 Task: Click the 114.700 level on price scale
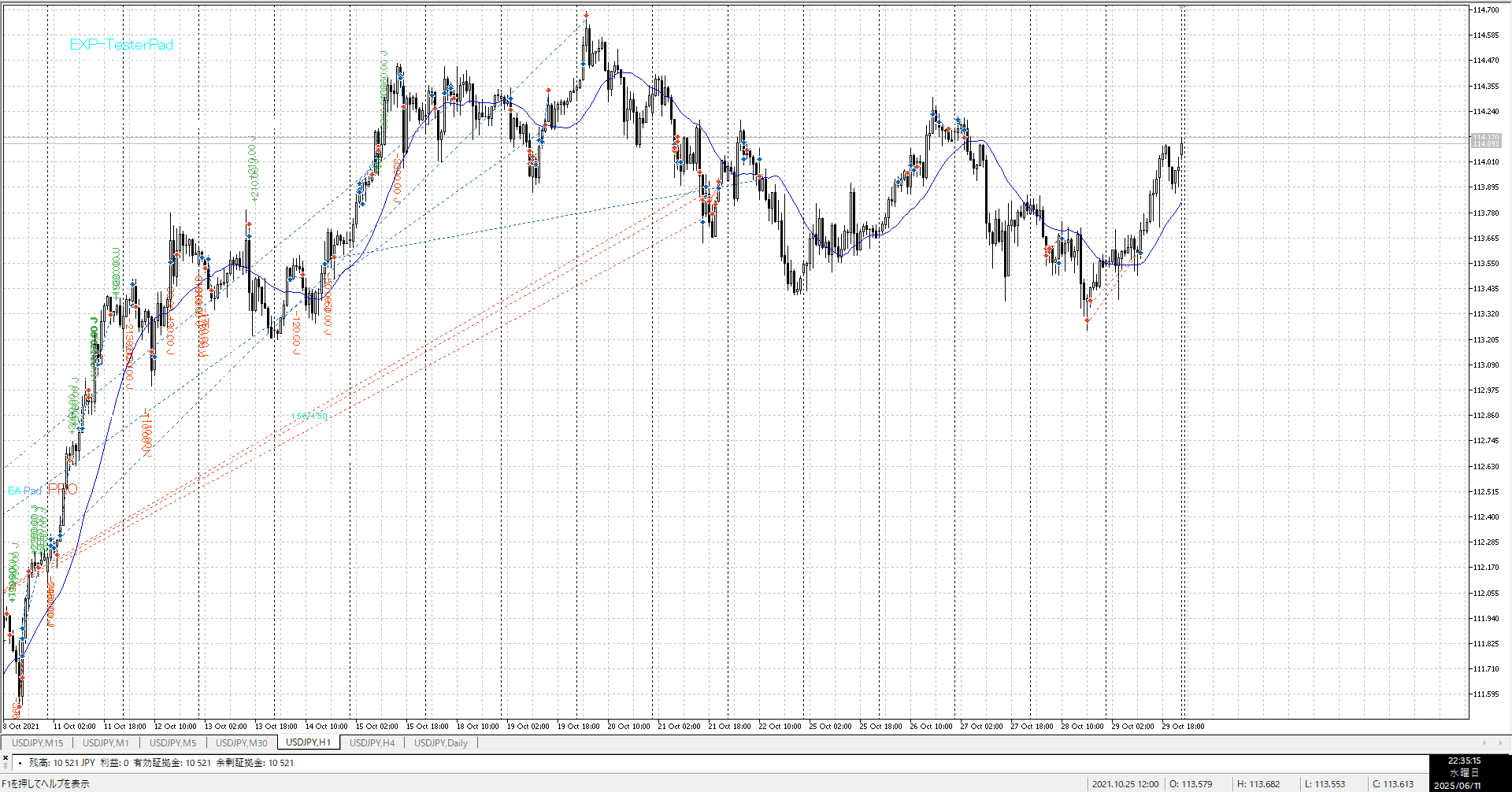[x=1486, y=10]
